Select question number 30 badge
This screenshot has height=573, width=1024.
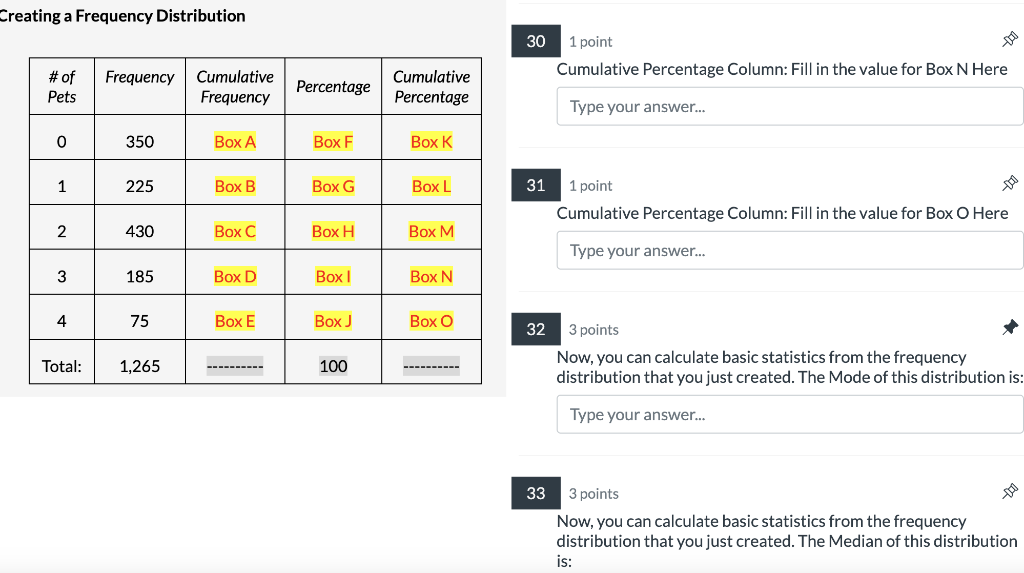536,41
